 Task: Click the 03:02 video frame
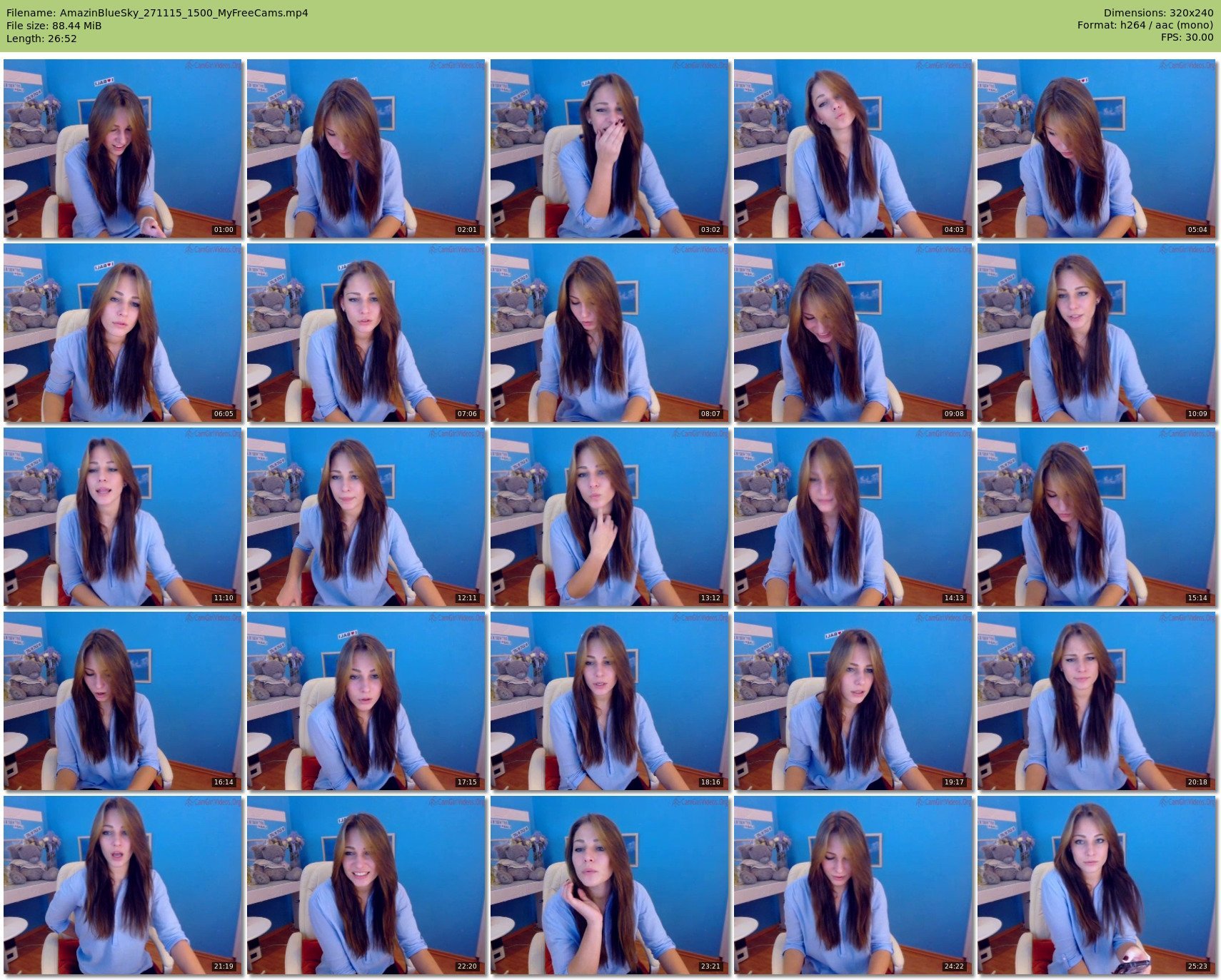click(610, 148)
